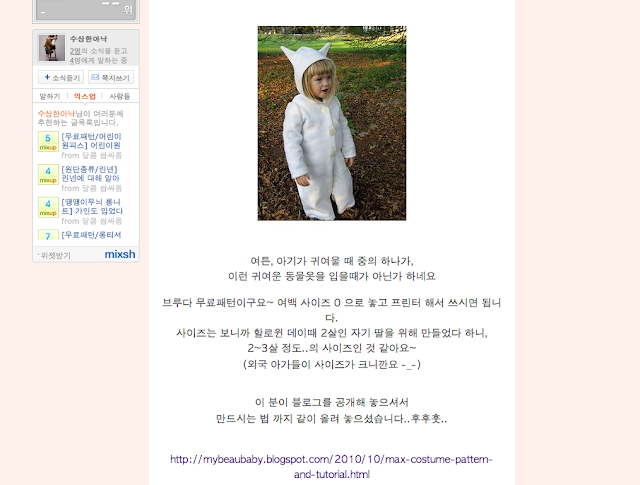
Task: Open the 무료패턴/어린이 원피스 post link
Action: [x=91, y=141]
